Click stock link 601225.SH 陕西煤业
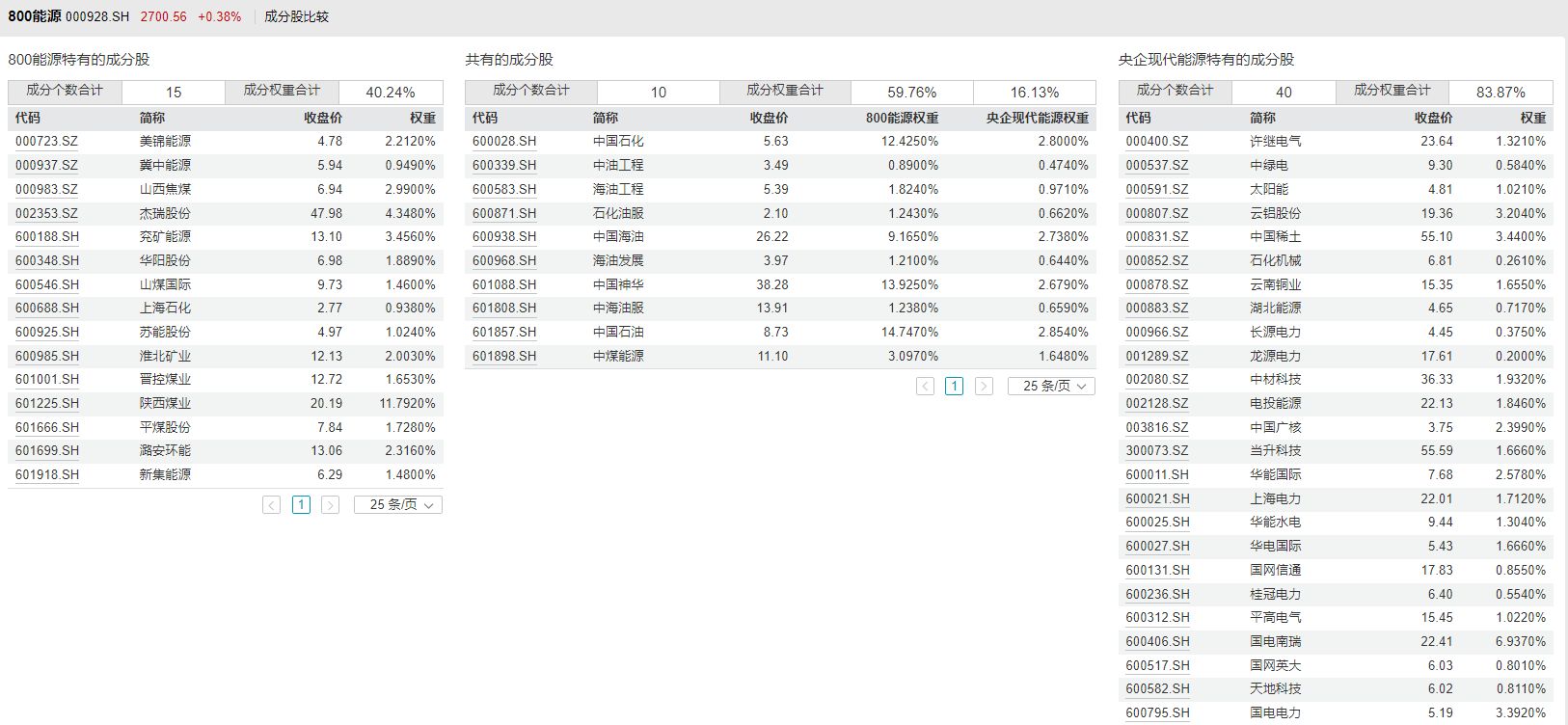The width and height of the screenshot is (1568, 725). point(47,404)
